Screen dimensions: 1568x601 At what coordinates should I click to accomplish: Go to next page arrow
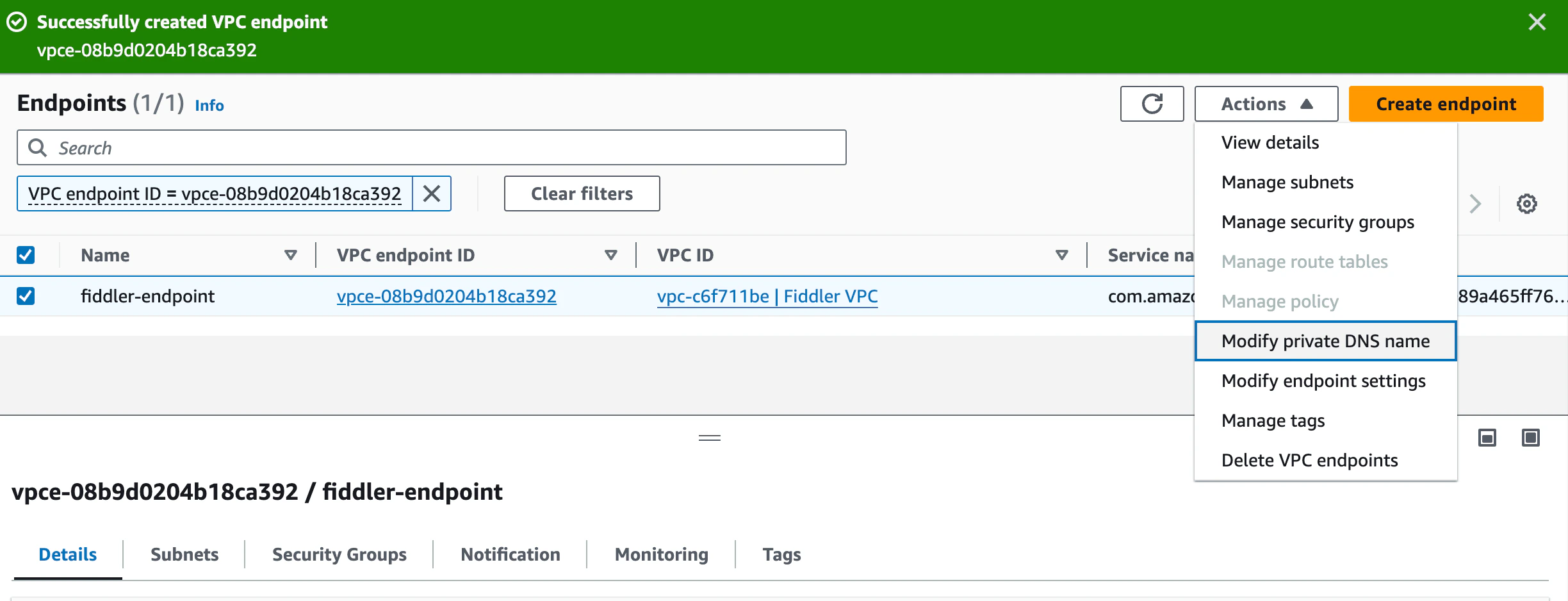(x=1476, y=204)
